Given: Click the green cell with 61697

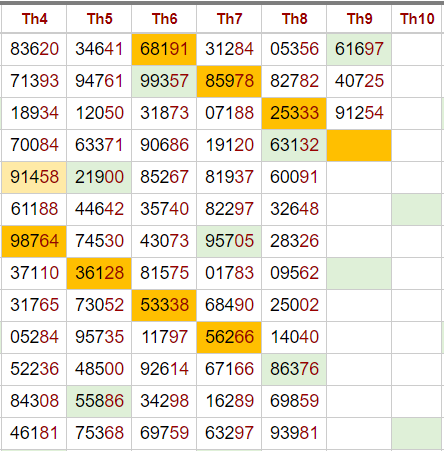Looking at the screenshot, I should (x=359, y=49).
